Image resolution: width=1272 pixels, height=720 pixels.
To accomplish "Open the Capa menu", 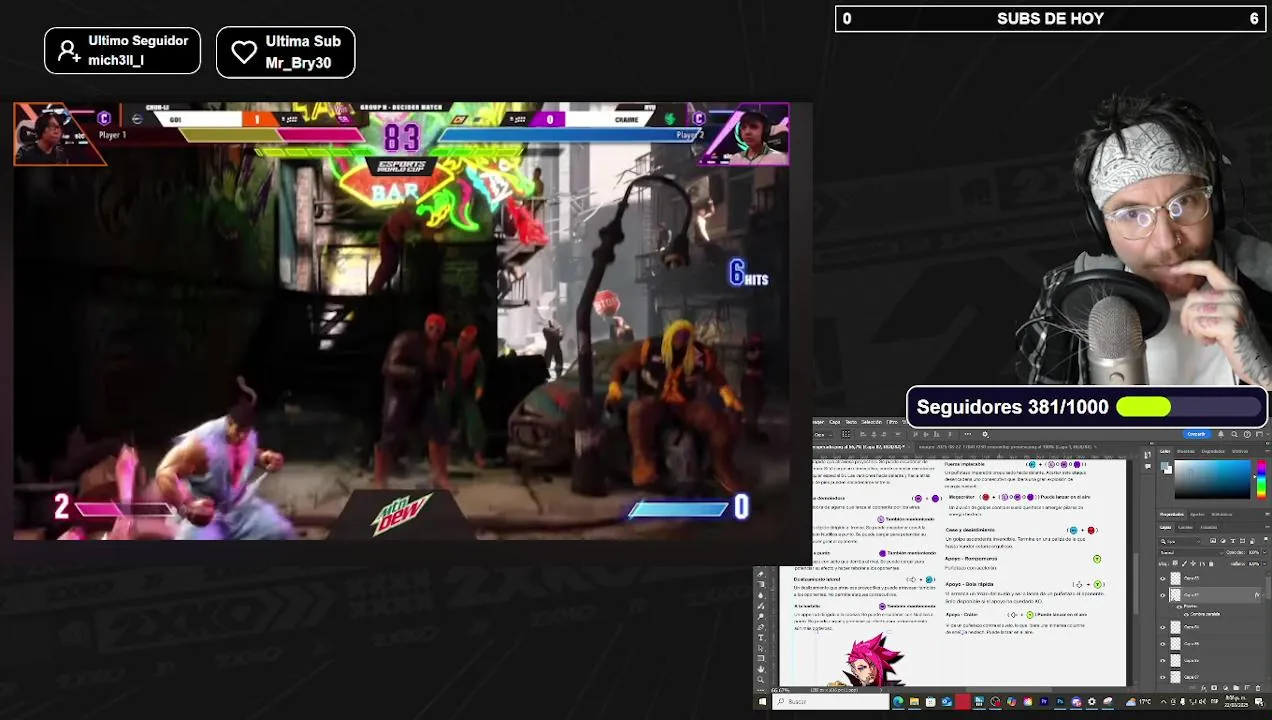I will click(835, 422).
